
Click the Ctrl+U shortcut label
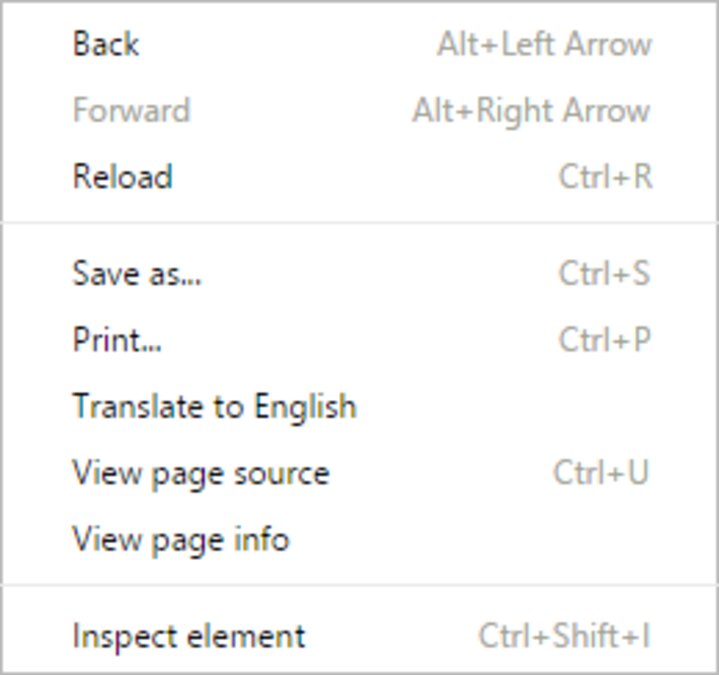coord(601,473)
